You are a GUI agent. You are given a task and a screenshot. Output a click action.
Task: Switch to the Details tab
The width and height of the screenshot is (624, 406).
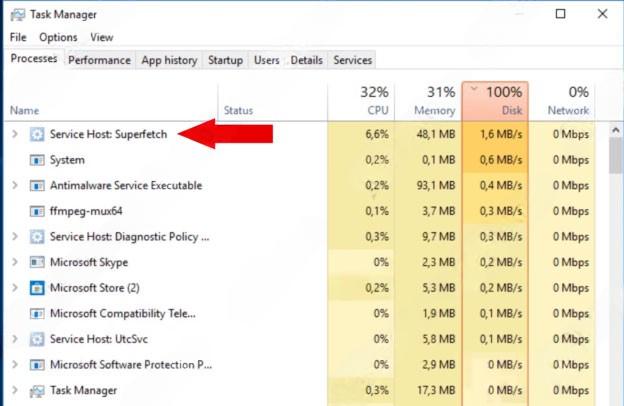pyautogui.click(x=306, y=60)
